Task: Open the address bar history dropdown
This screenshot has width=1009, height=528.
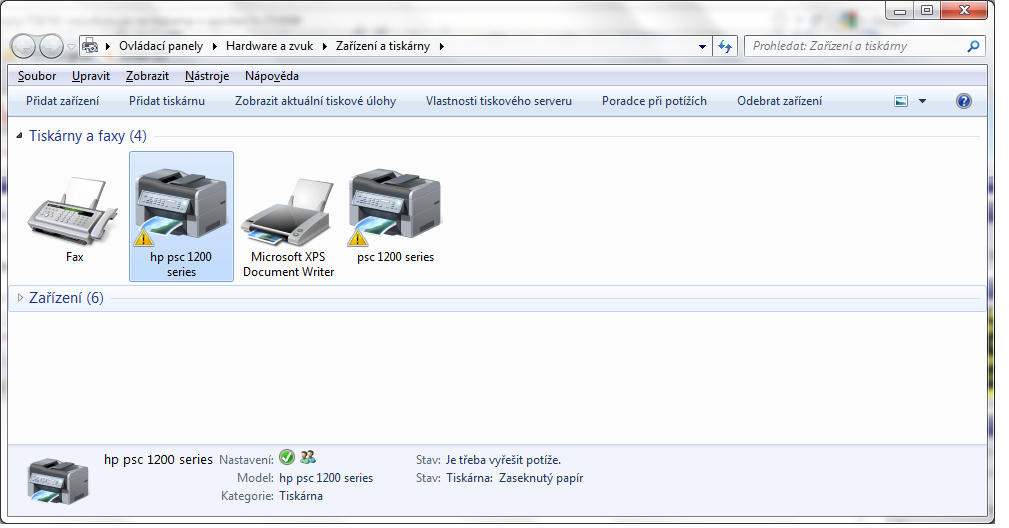Action: pyautogui.click(x=702, y=46)
